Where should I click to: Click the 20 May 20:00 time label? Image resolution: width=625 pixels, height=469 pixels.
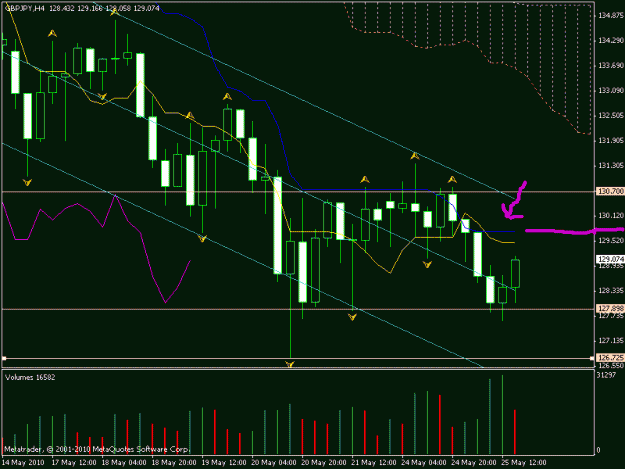click(323, 463)
